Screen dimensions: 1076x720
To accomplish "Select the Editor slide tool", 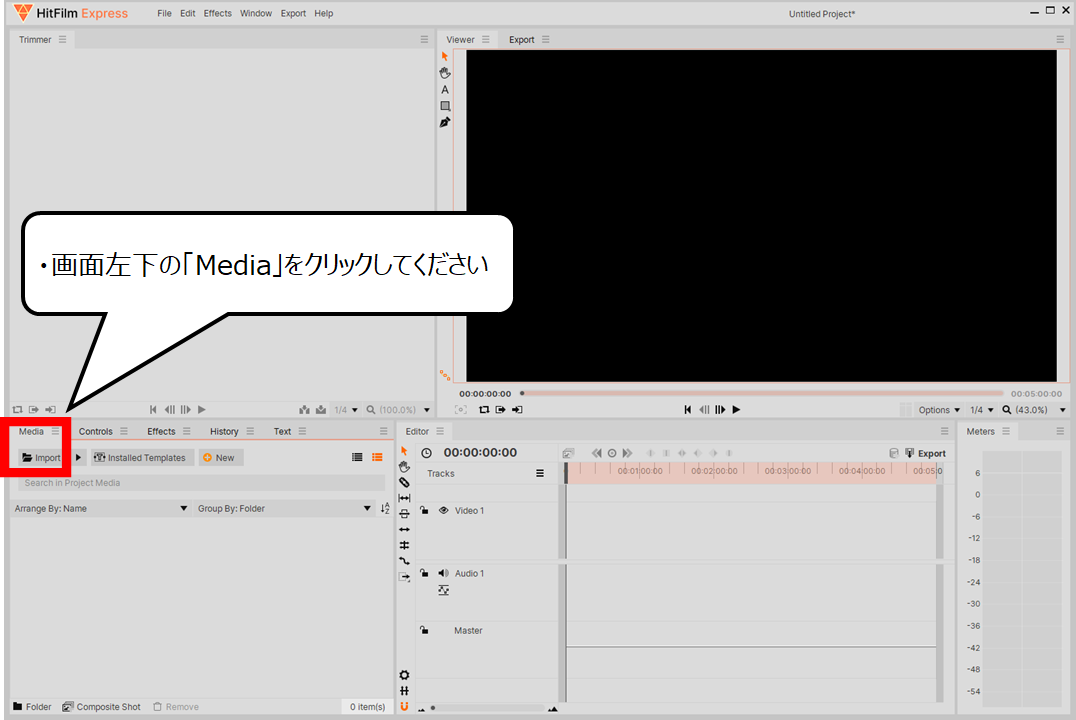I will coord(404,514).
